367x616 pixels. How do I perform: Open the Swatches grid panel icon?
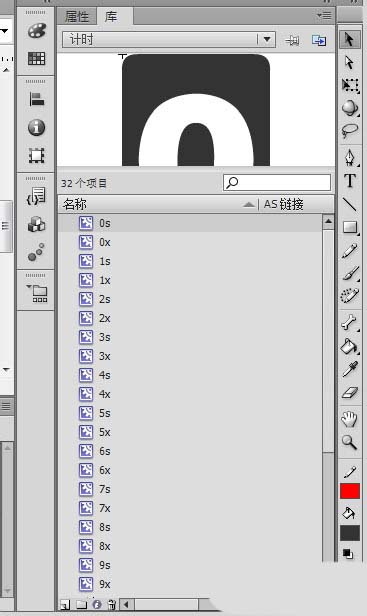tap(36, 59)
